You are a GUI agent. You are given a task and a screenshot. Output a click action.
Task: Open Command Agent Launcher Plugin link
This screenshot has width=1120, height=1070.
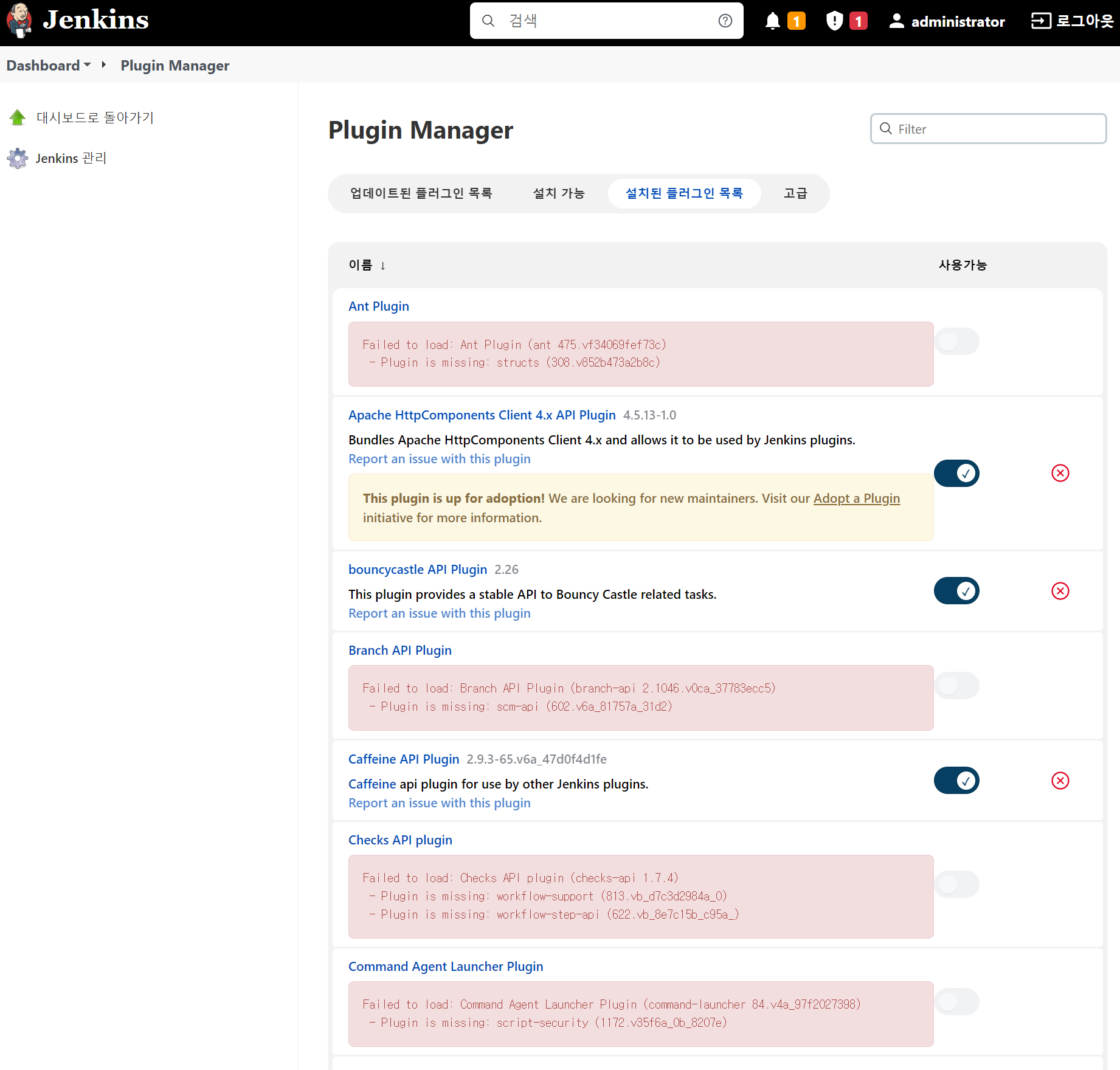pyautogui.click(x=446, y=967)
